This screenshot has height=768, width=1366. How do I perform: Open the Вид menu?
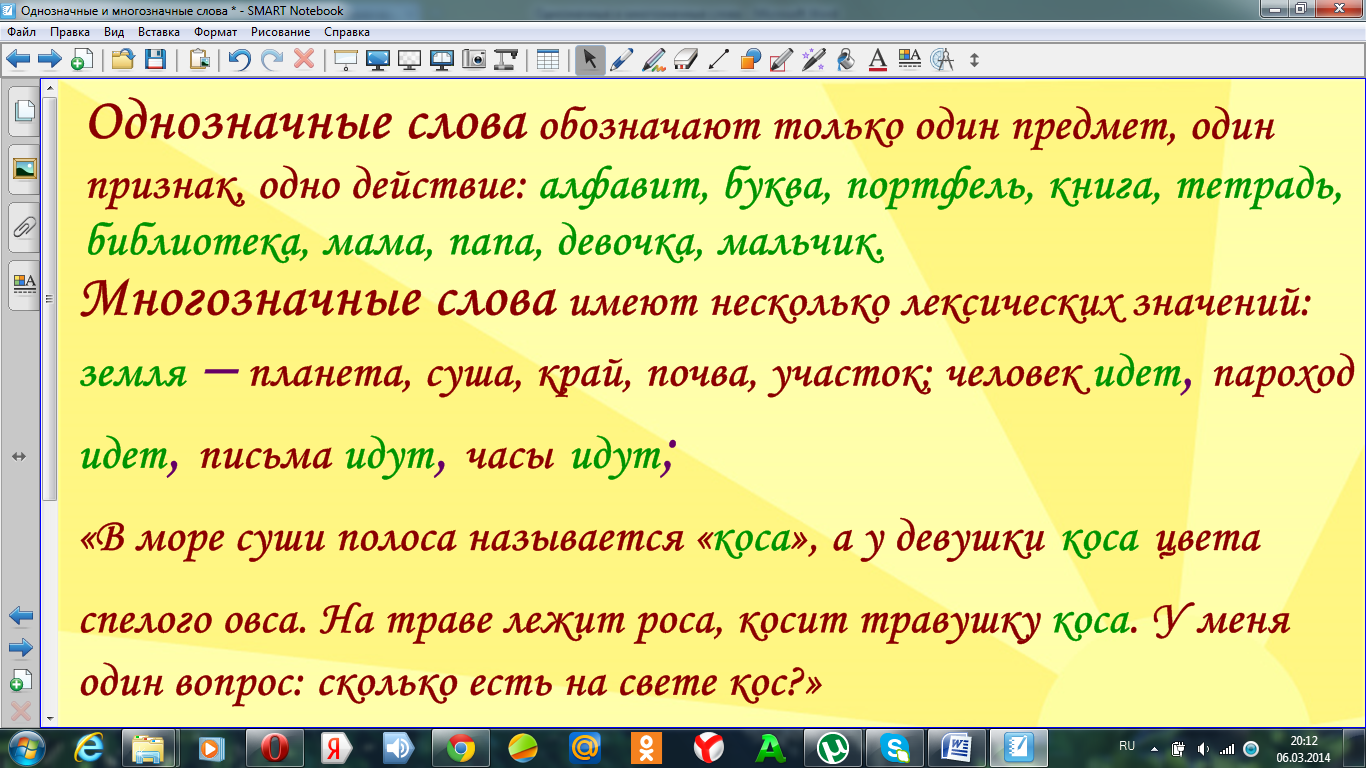tap(114, 32)
